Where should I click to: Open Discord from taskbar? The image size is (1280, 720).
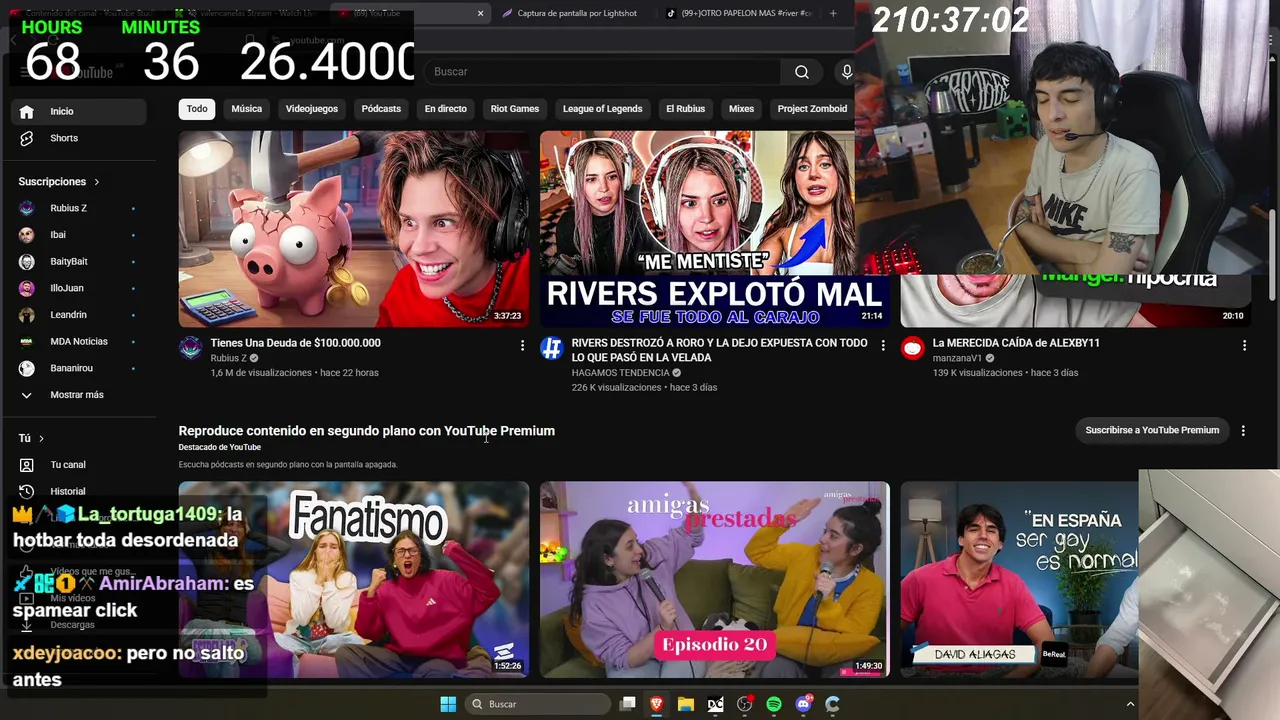click(803, 704)
